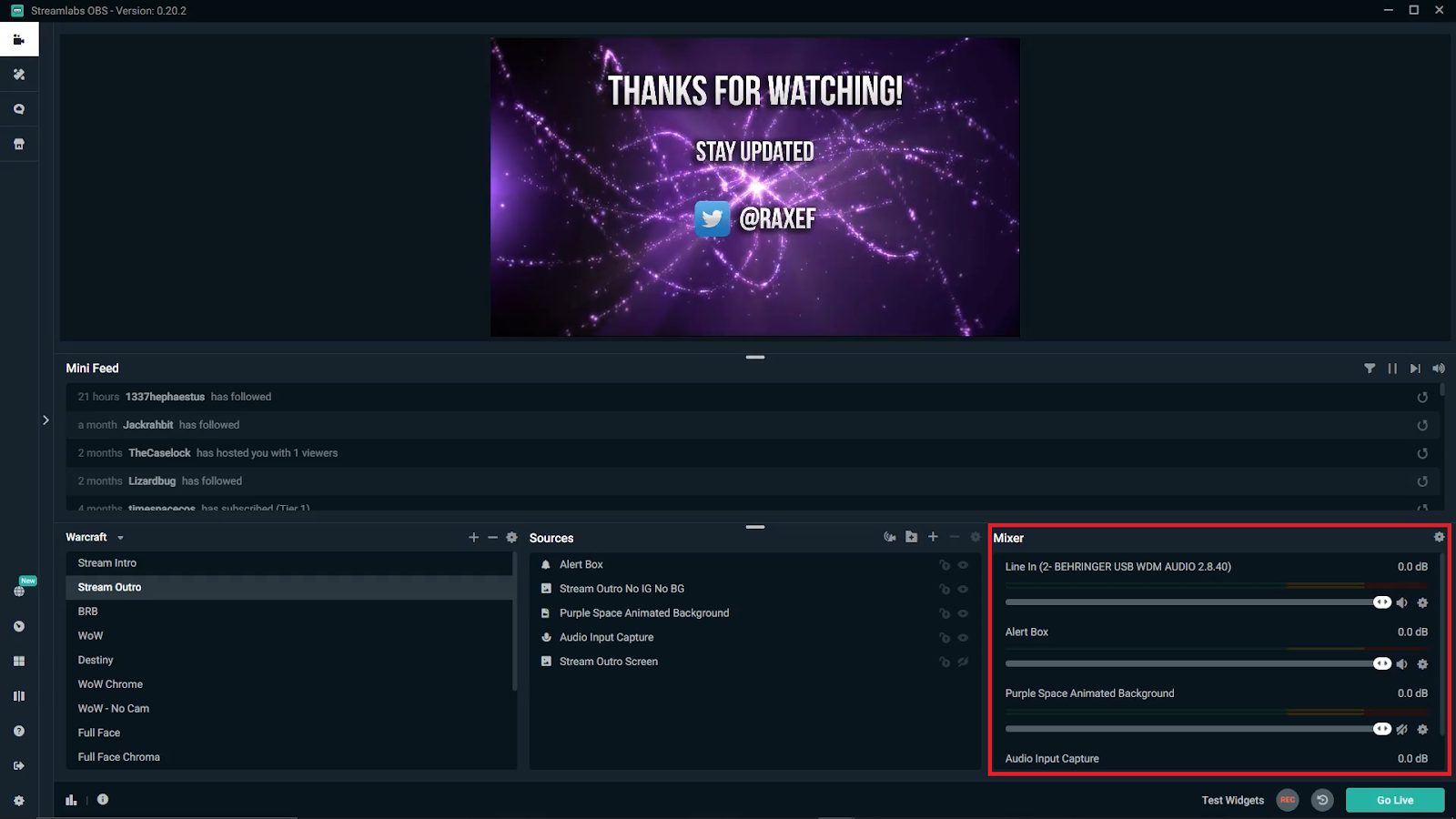1456x819 pixels.
Task: Filter the Mini Feed events
Action: [x=1370, y=369]
